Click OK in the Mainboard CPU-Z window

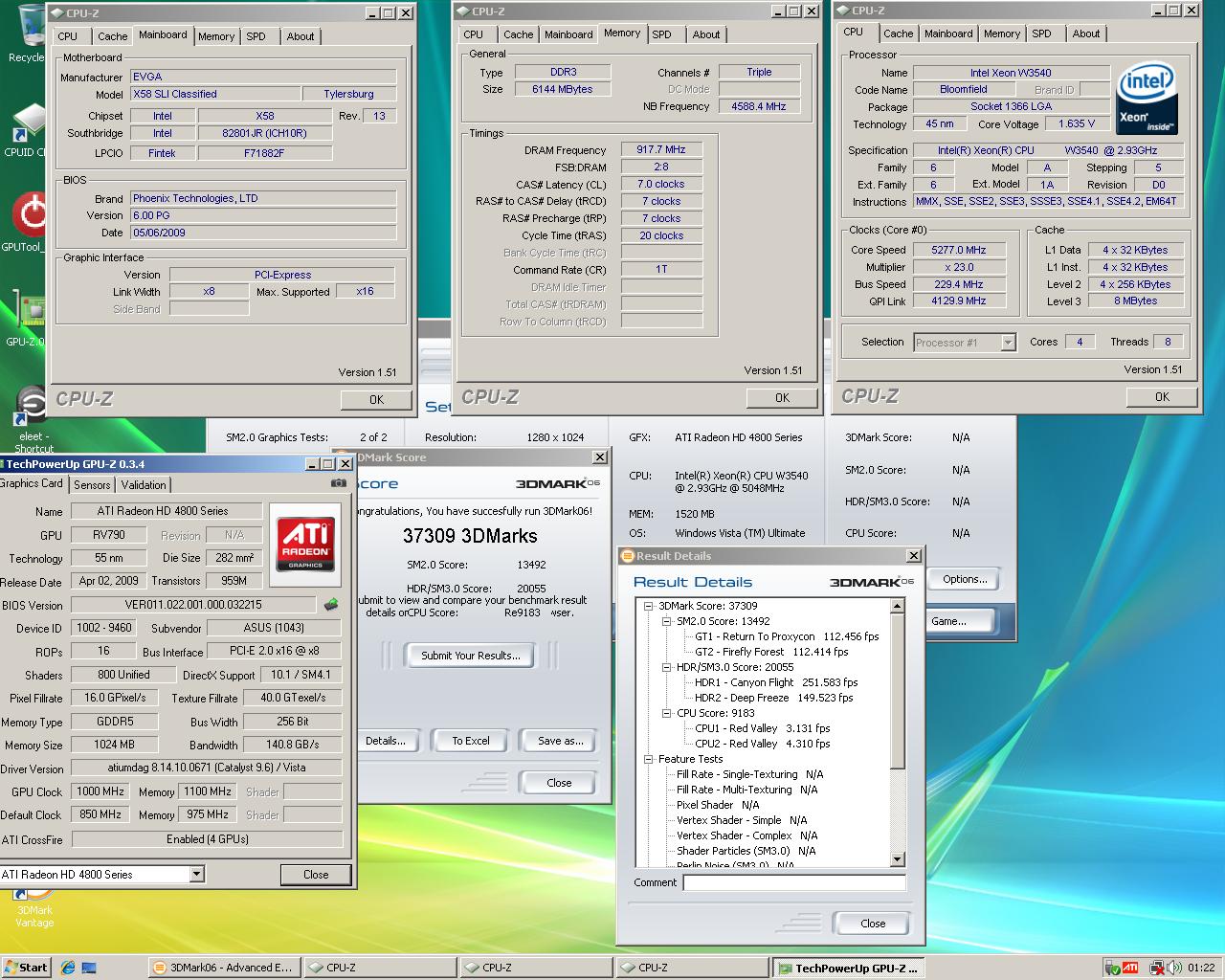[x=376, y=400]
